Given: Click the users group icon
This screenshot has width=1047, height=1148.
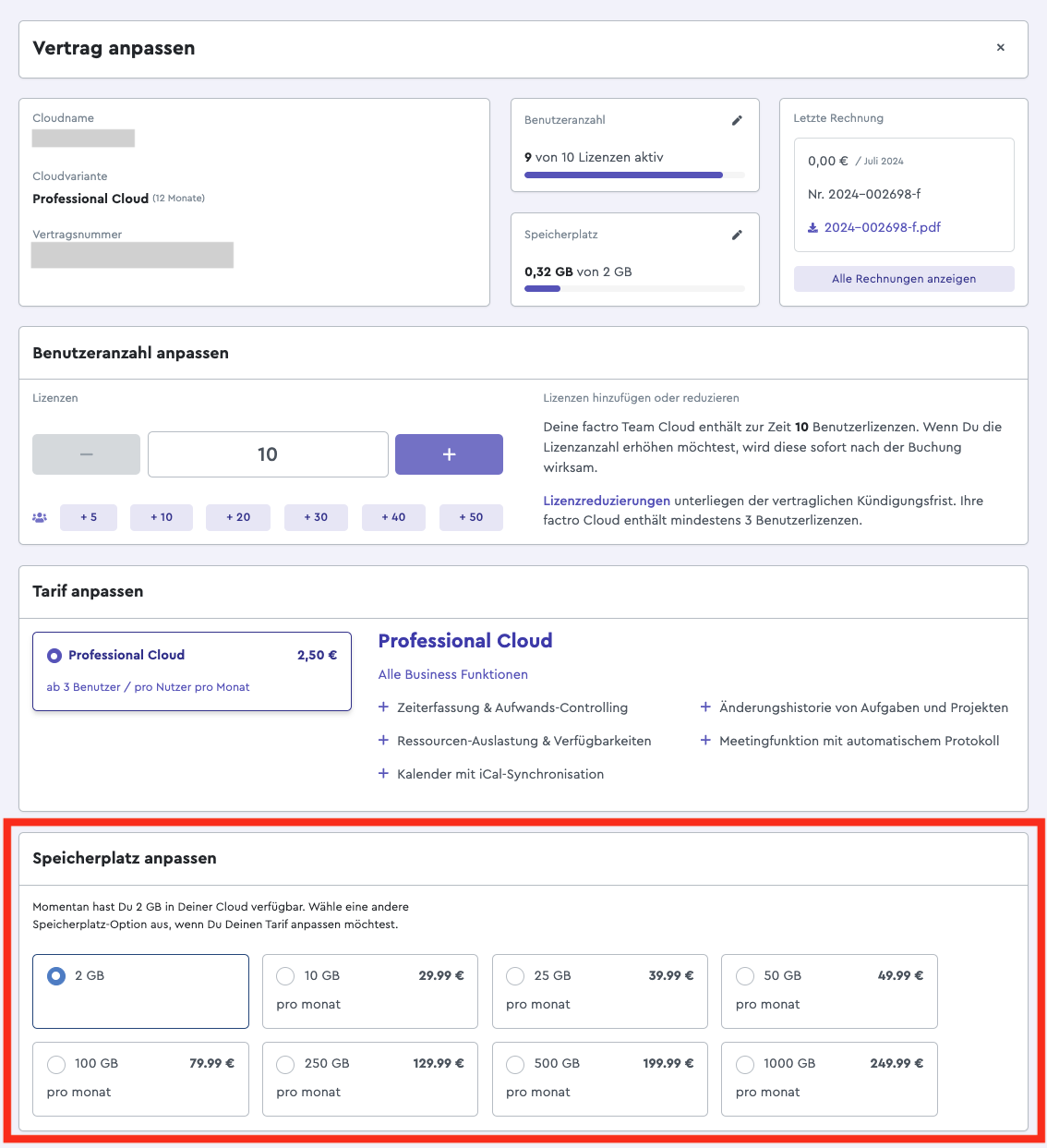Looking at the screenshot, I should pos(40,517).
